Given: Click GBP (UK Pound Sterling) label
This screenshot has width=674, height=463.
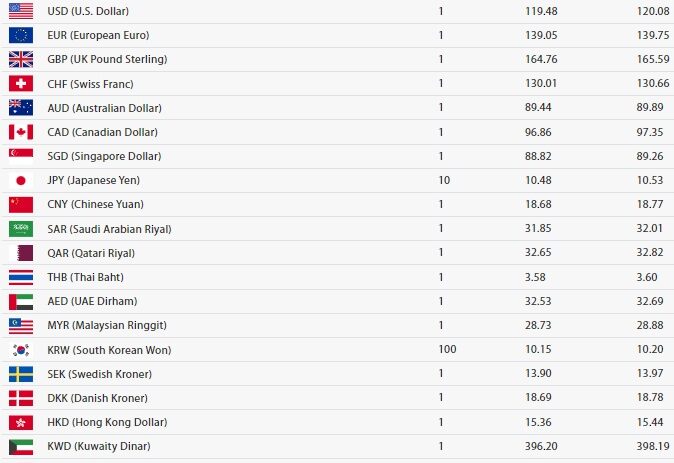Looking at the screenshot, I should [107, 59].
